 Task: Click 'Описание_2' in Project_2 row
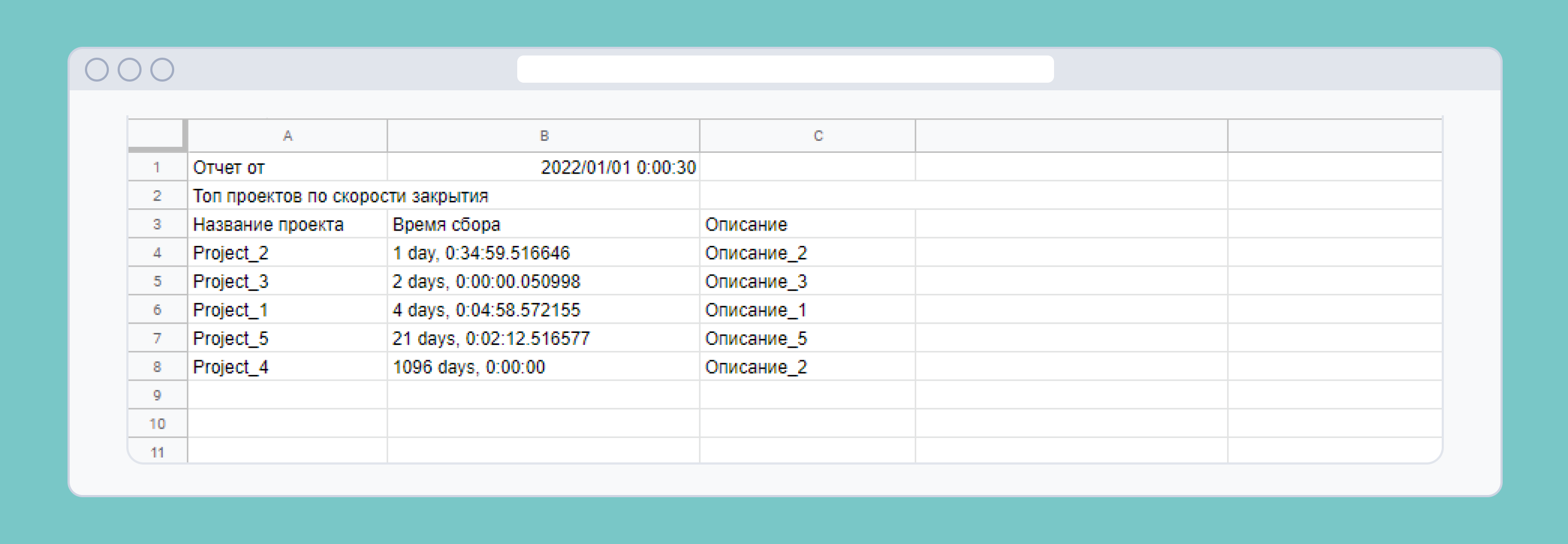pyautogui.click(x=808, y=252)
